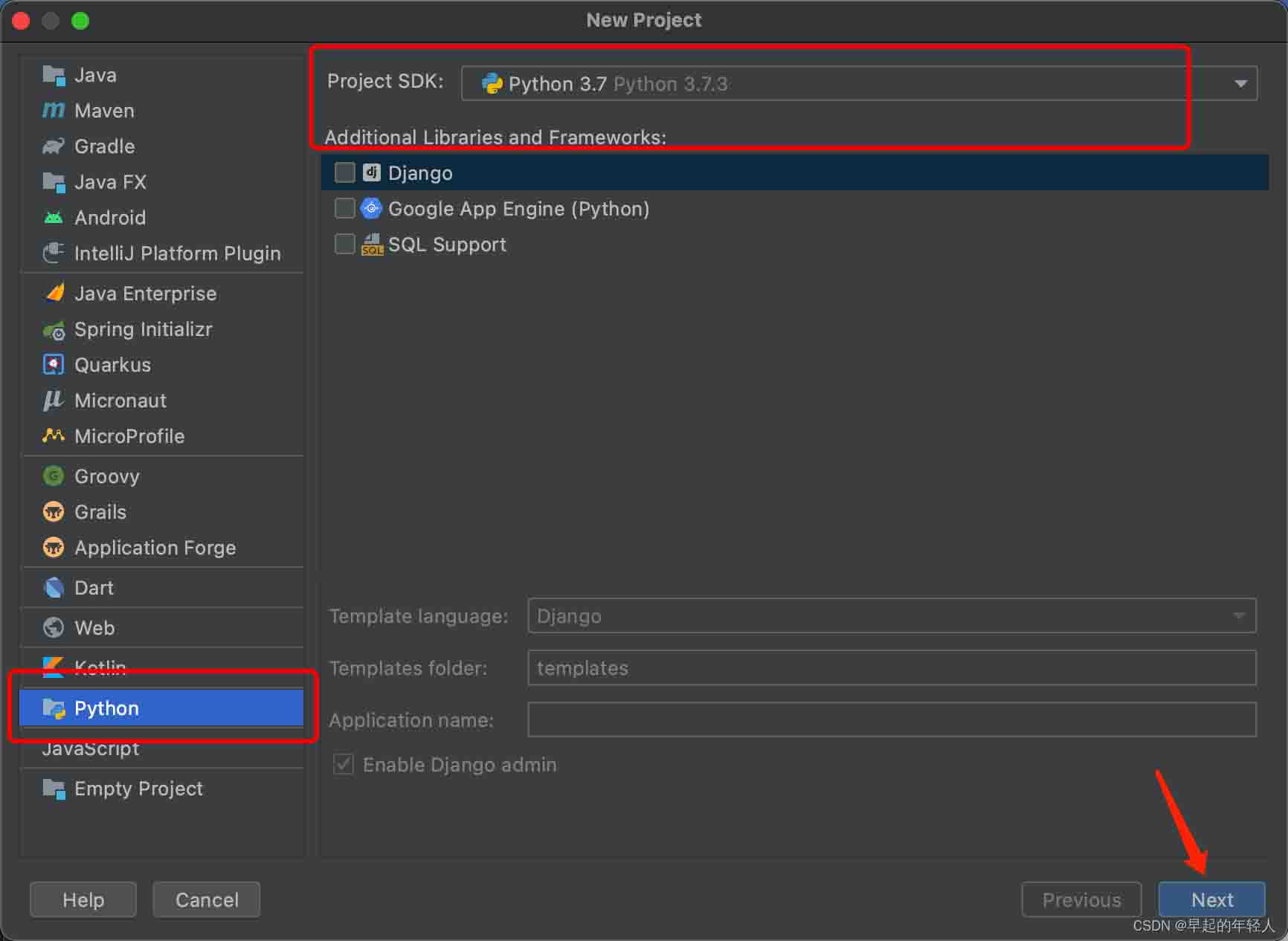Click the Java FX folder icon
Image resolution: width=1288 pixels, height=941 pixels.
pyautogui.click(x=54, y=182)
